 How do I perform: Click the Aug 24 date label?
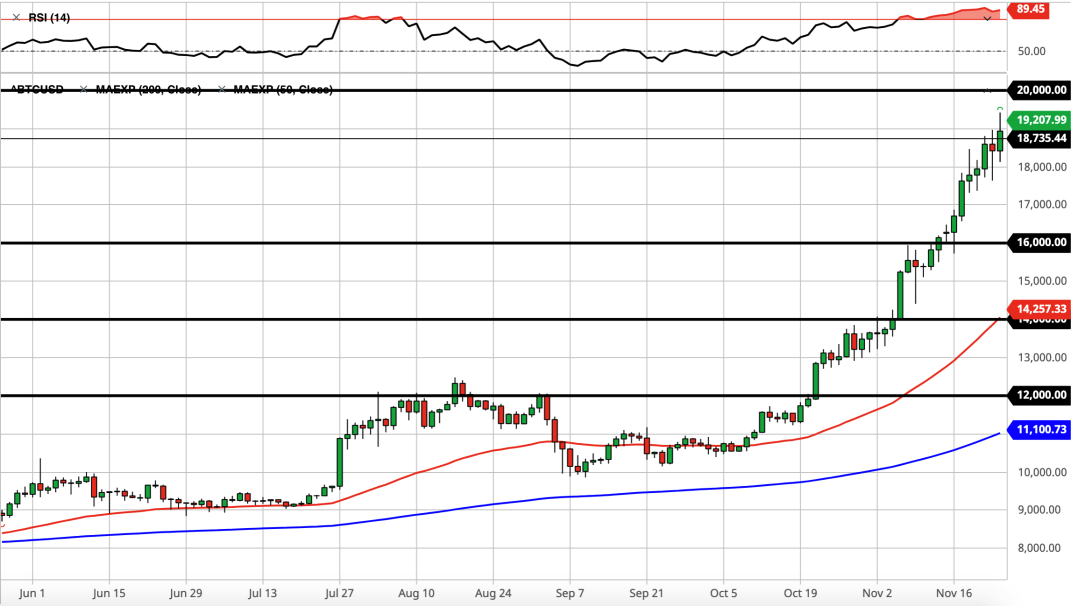click(x=493, y=593)
